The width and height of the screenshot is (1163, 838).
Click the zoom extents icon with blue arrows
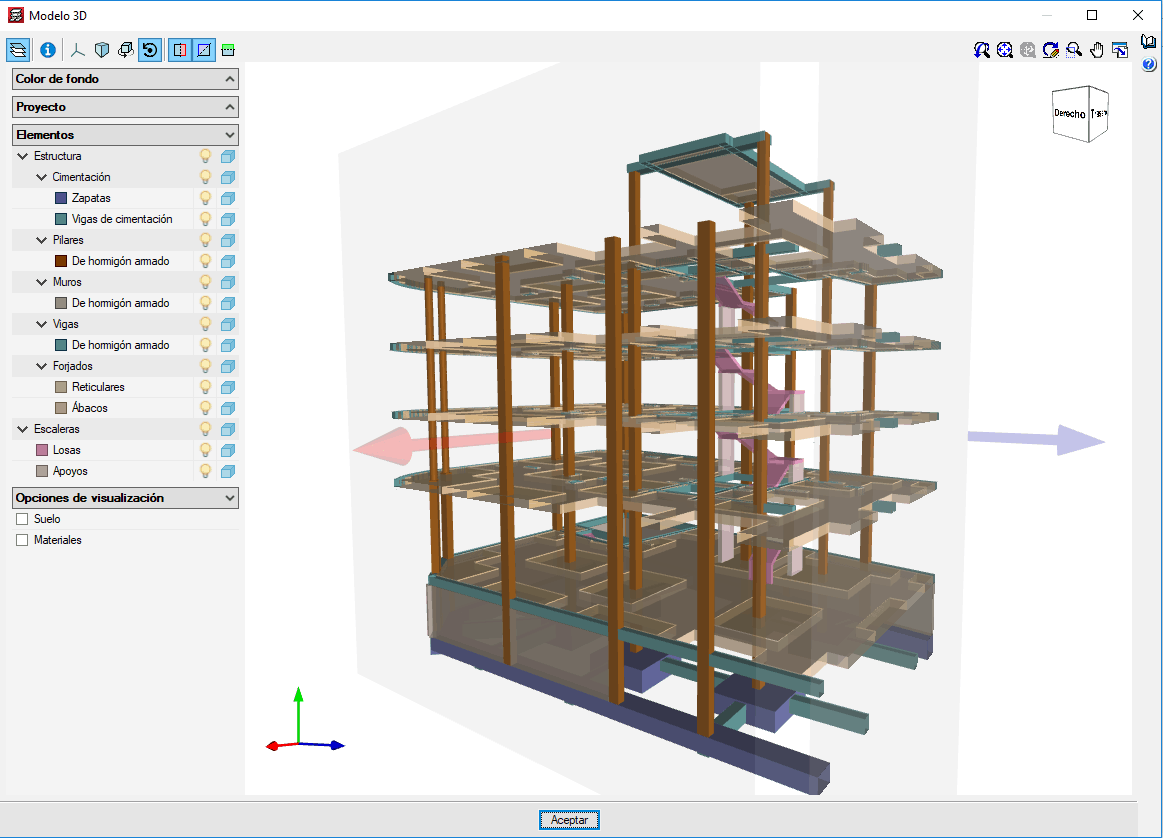tap(1004, 50)
